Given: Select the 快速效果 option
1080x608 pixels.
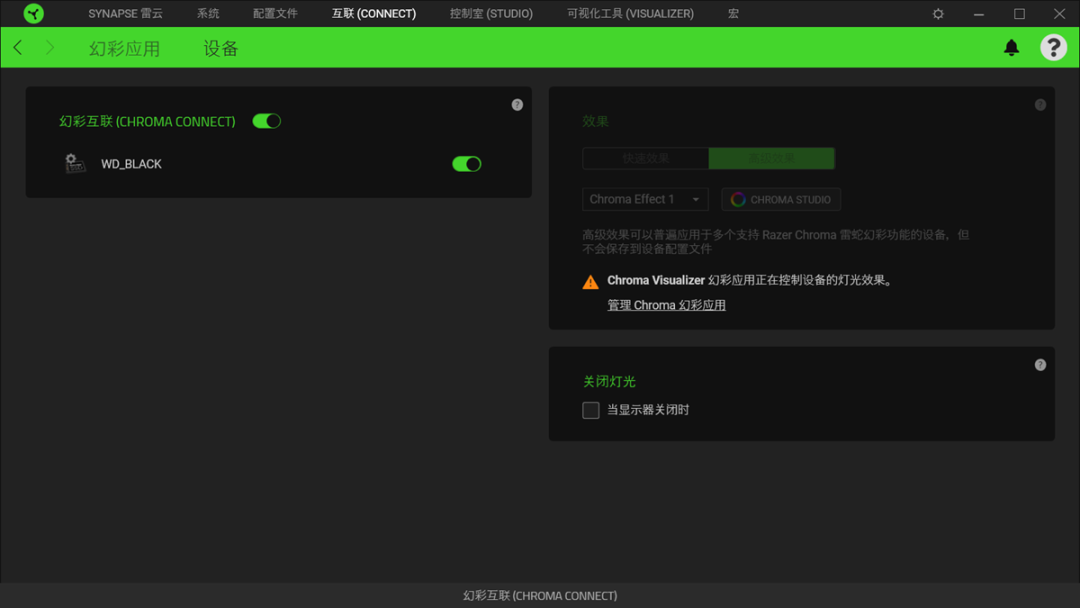Looking at the screenshot, I should [645, 158].
